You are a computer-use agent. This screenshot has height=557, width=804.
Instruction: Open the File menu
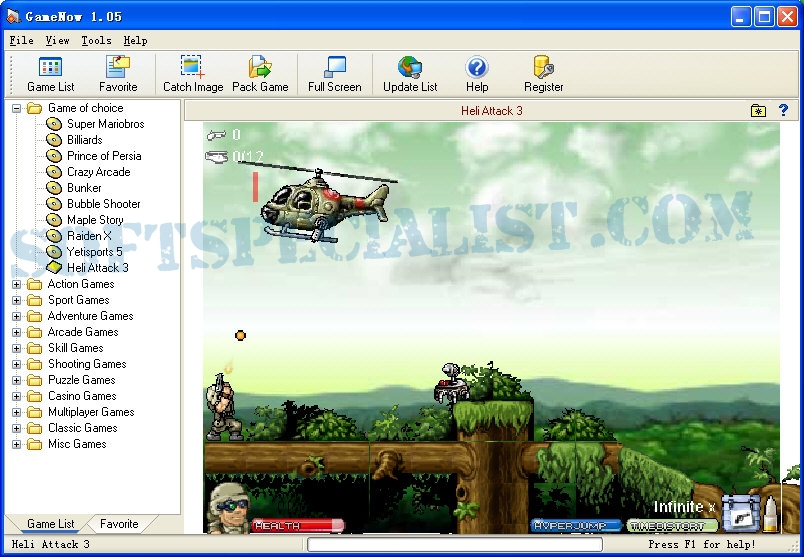click(21, 40)
